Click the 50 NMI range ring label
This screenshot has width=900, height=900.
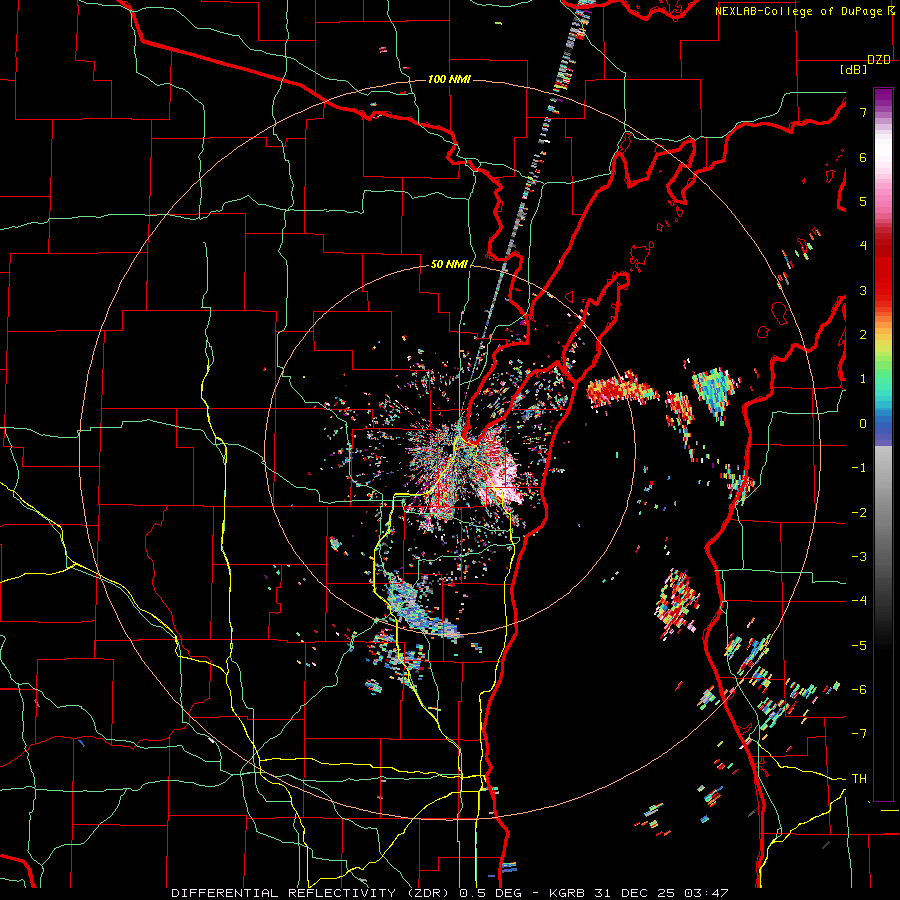449,265
